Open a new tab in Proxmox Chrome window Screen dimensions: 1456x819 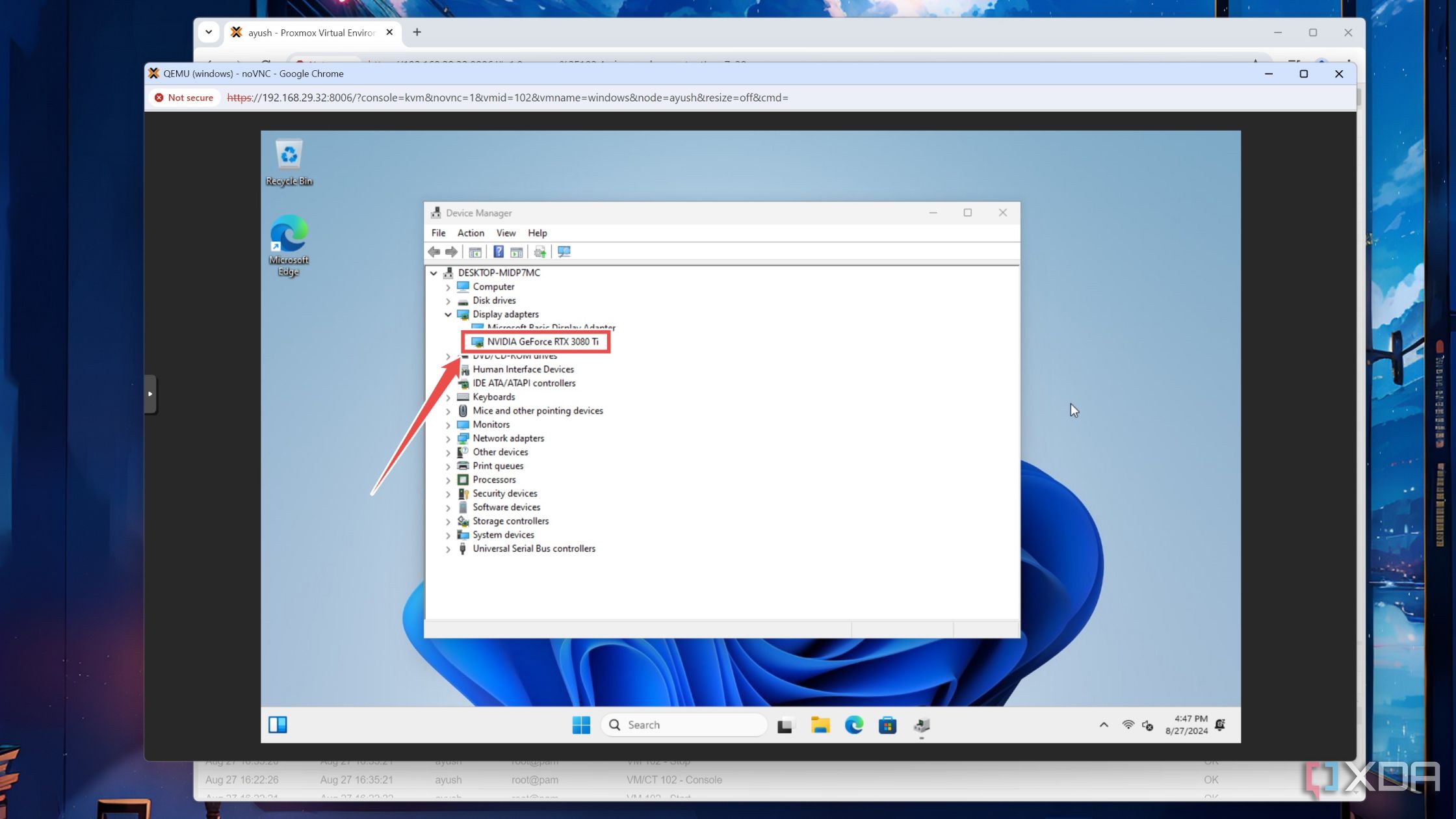pyautogui.click(x=417, y=32)
